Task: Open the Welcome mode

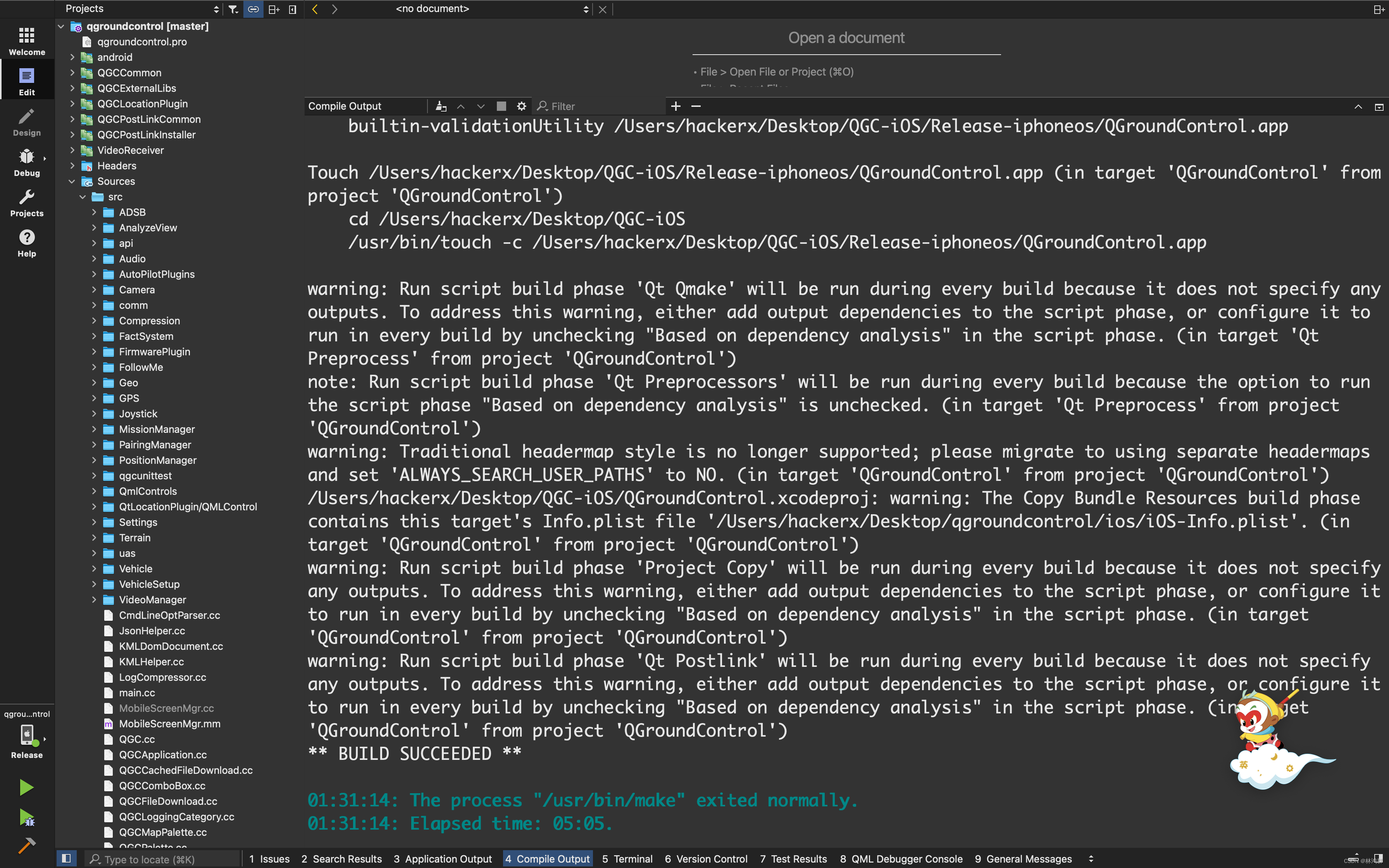Action: [26, 41]
